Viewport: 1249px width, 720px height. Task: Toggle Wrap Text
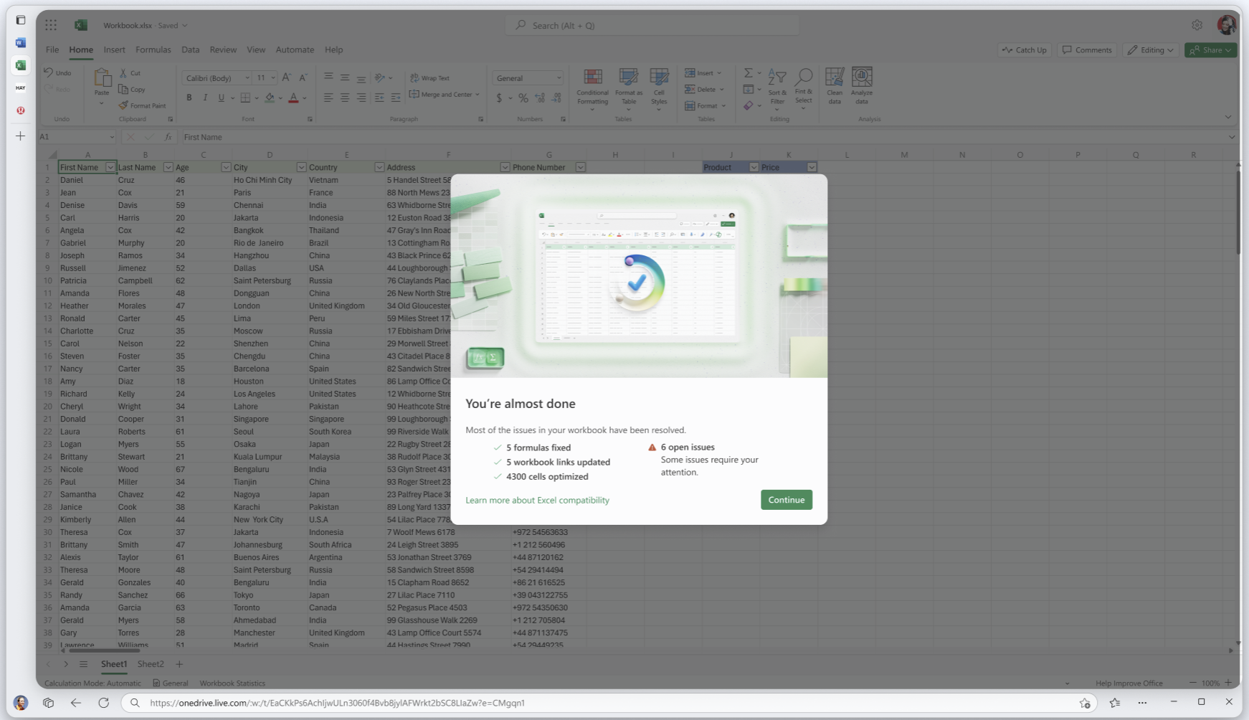click(x=429, y=78)
